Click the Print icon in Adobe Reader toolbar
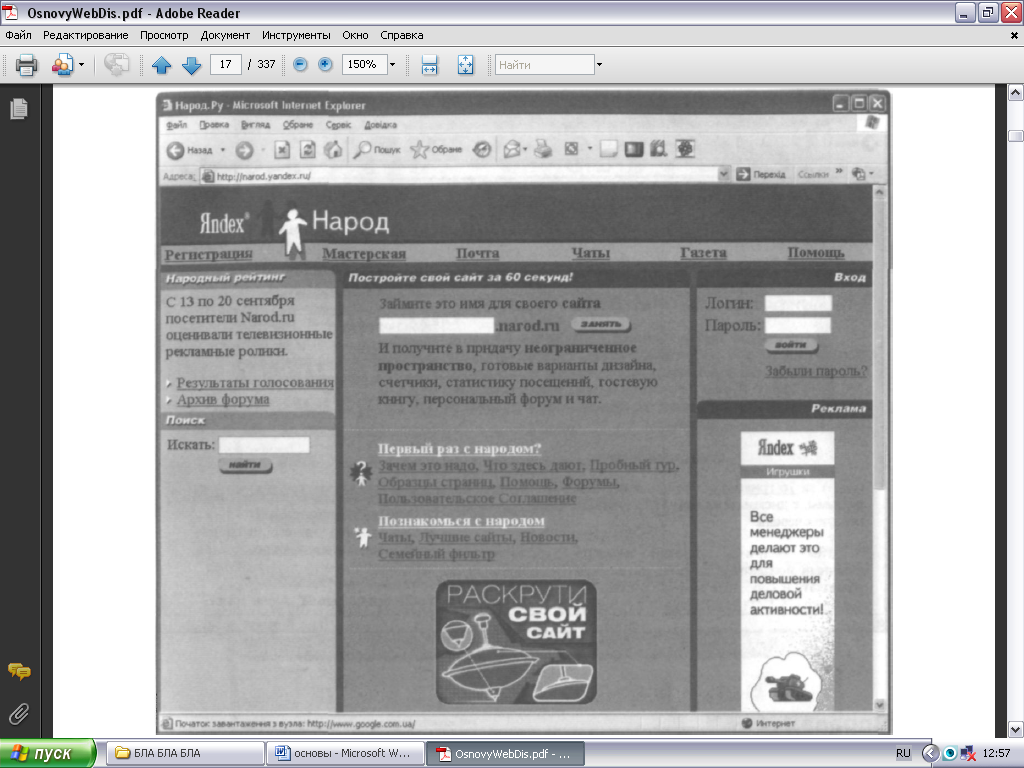The height and width of the screenshot is (768, 1024). [x=26, y=65]
